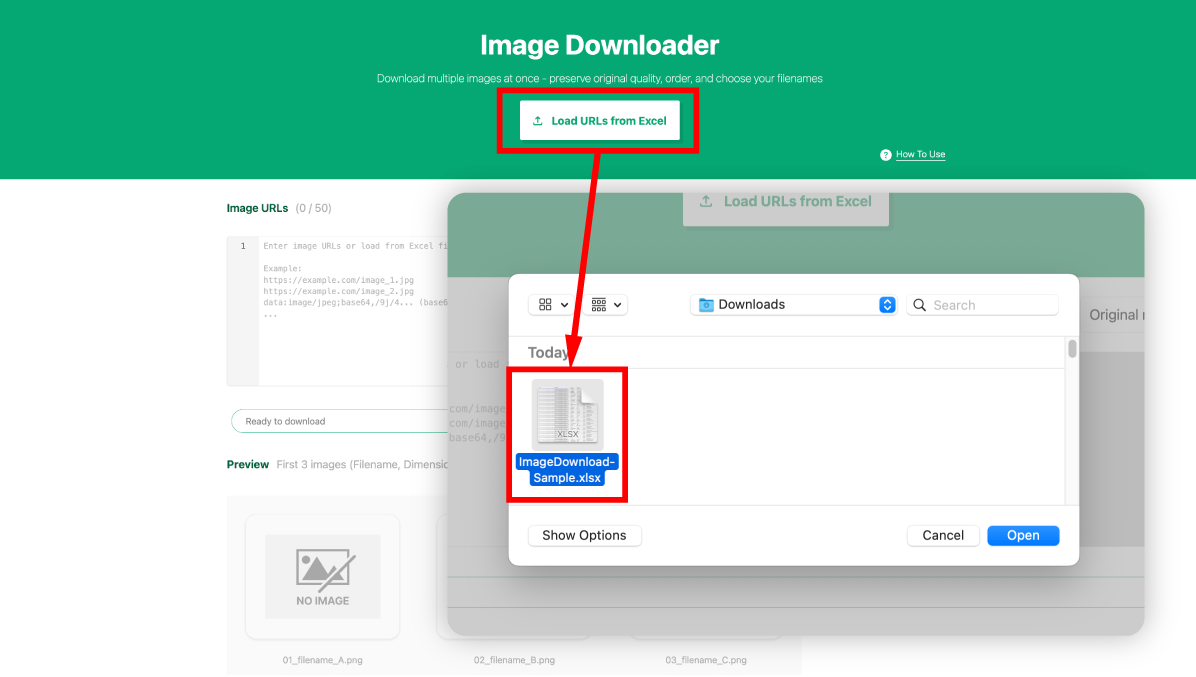
Task: Click the magnifier icon in Search field
Action: click(x=919, y=305)
